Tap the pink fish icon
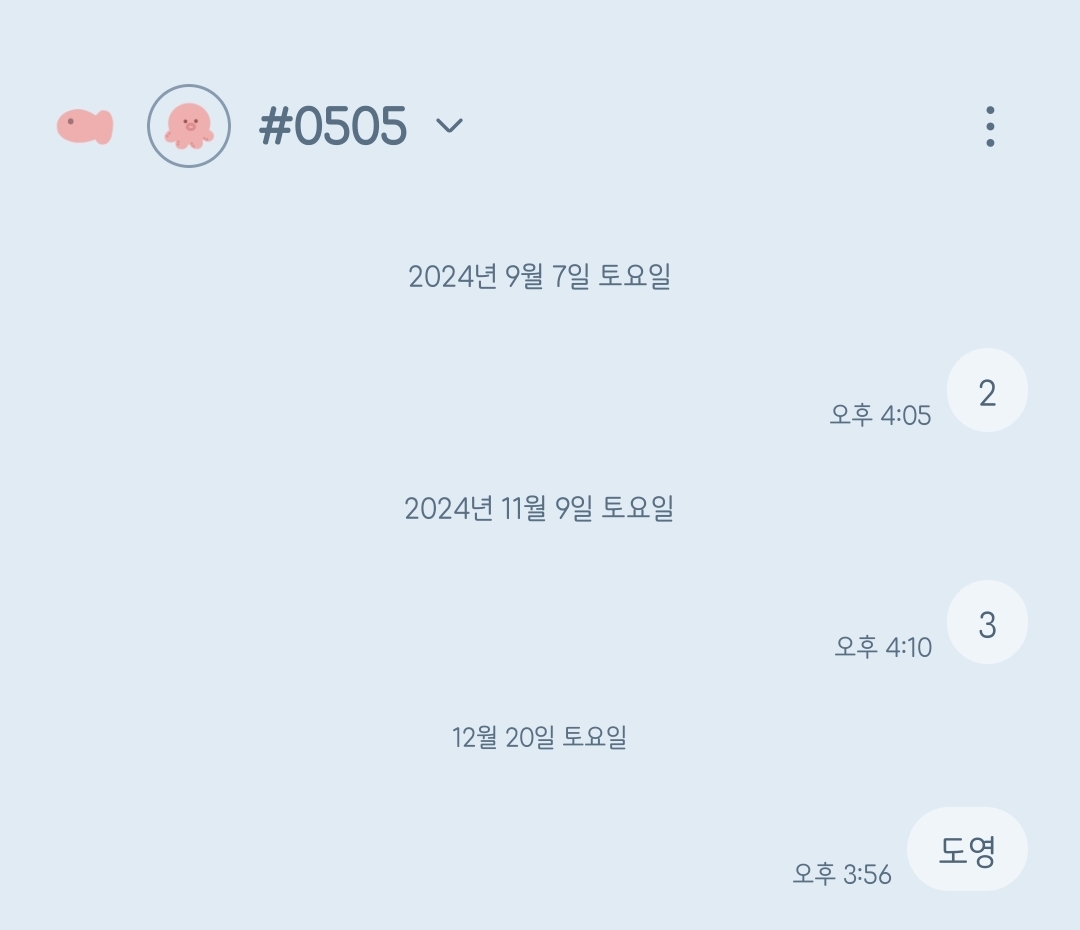Image resolution: width=1080 pixels, height=930 pixels. (85, 126)
